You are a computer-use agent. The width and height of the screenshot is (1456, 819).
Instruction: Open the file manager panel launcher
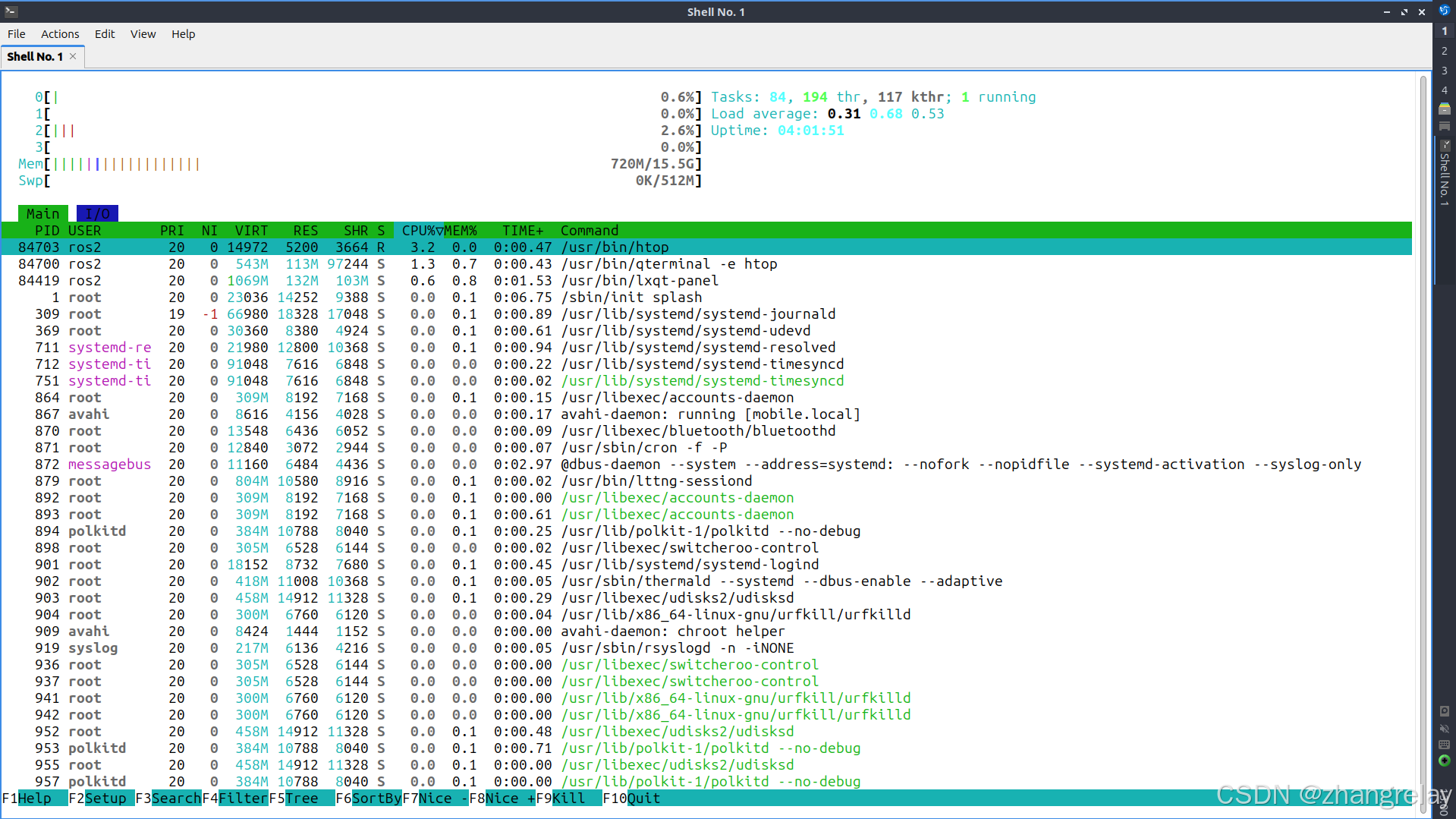click(1445, 109)
